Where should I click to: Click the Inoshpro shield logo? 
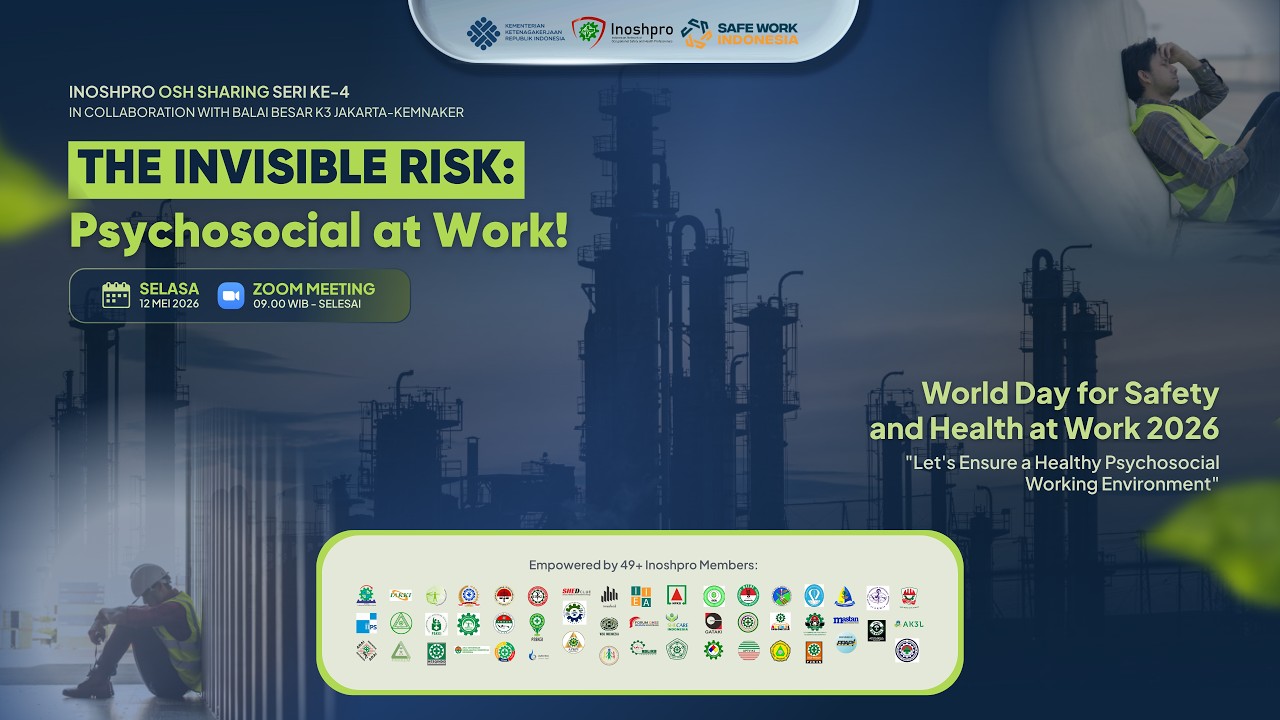[x=588, y=32]
